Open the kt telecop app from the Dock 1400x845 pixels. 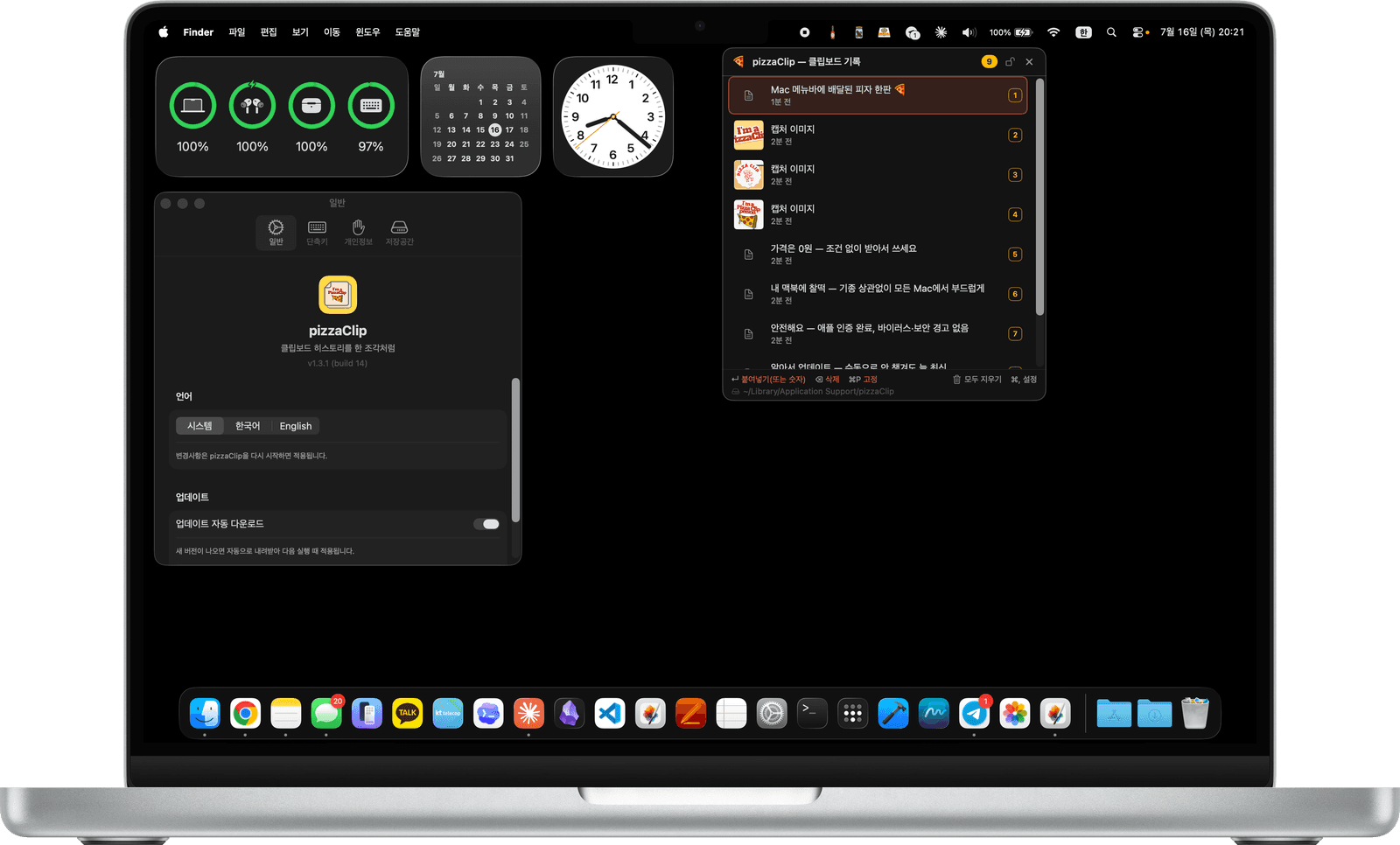click(448, 714)
